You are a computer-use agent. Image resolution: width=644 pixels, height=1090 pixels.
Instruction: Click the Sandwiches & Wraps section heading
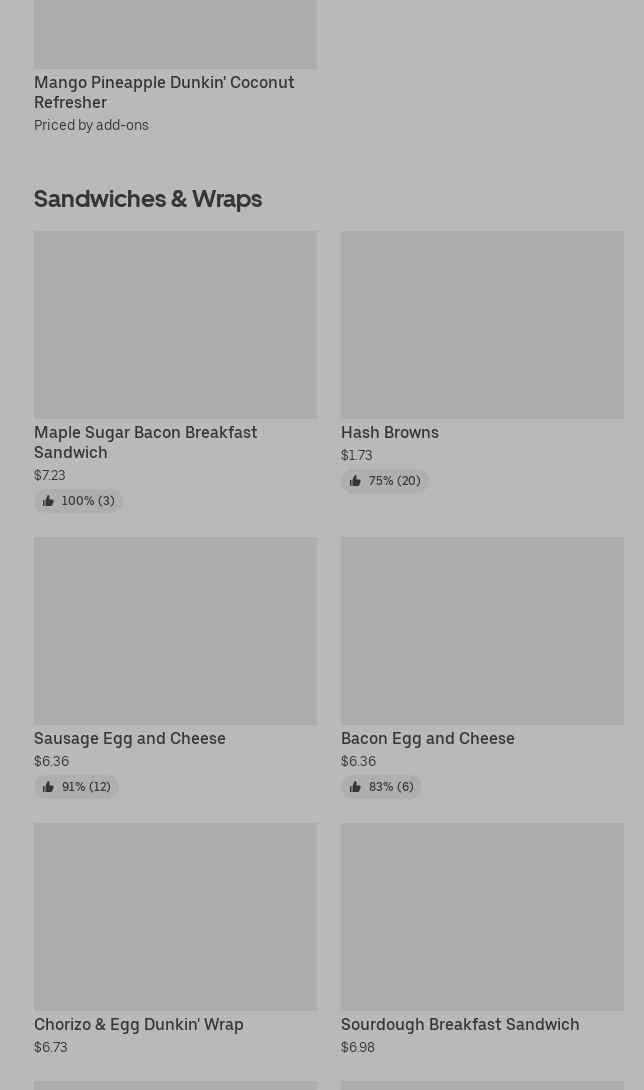click(148, 199)
